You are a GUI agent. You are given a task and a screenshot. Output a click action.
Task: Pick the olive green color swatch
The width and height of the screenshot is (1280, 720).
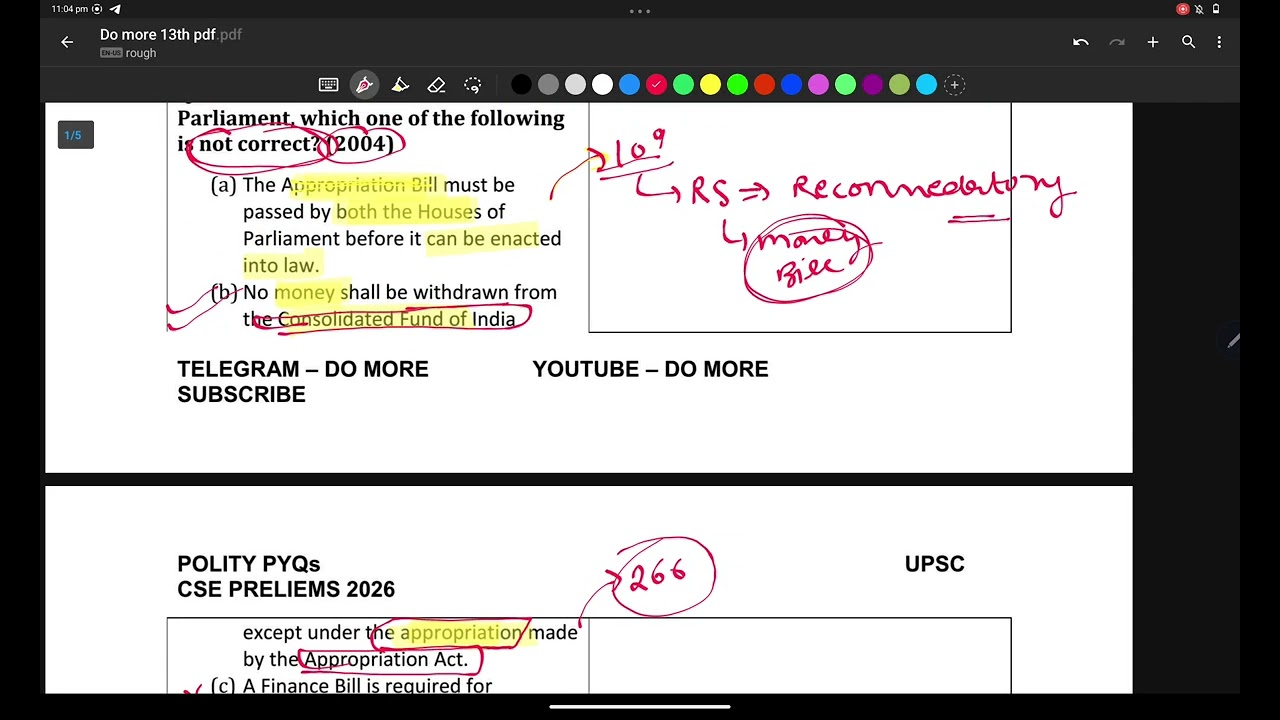pos(899,85)
